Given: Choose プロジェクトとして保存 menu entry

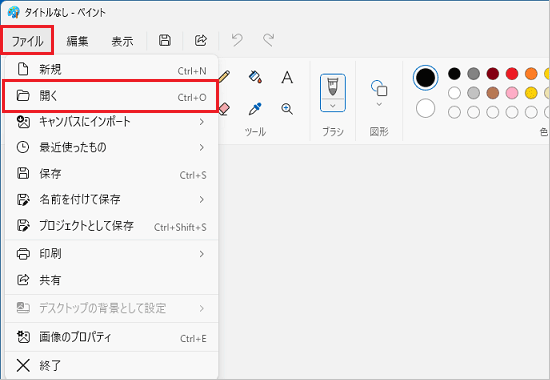Looking at the screenshot, I should point(112,226).
